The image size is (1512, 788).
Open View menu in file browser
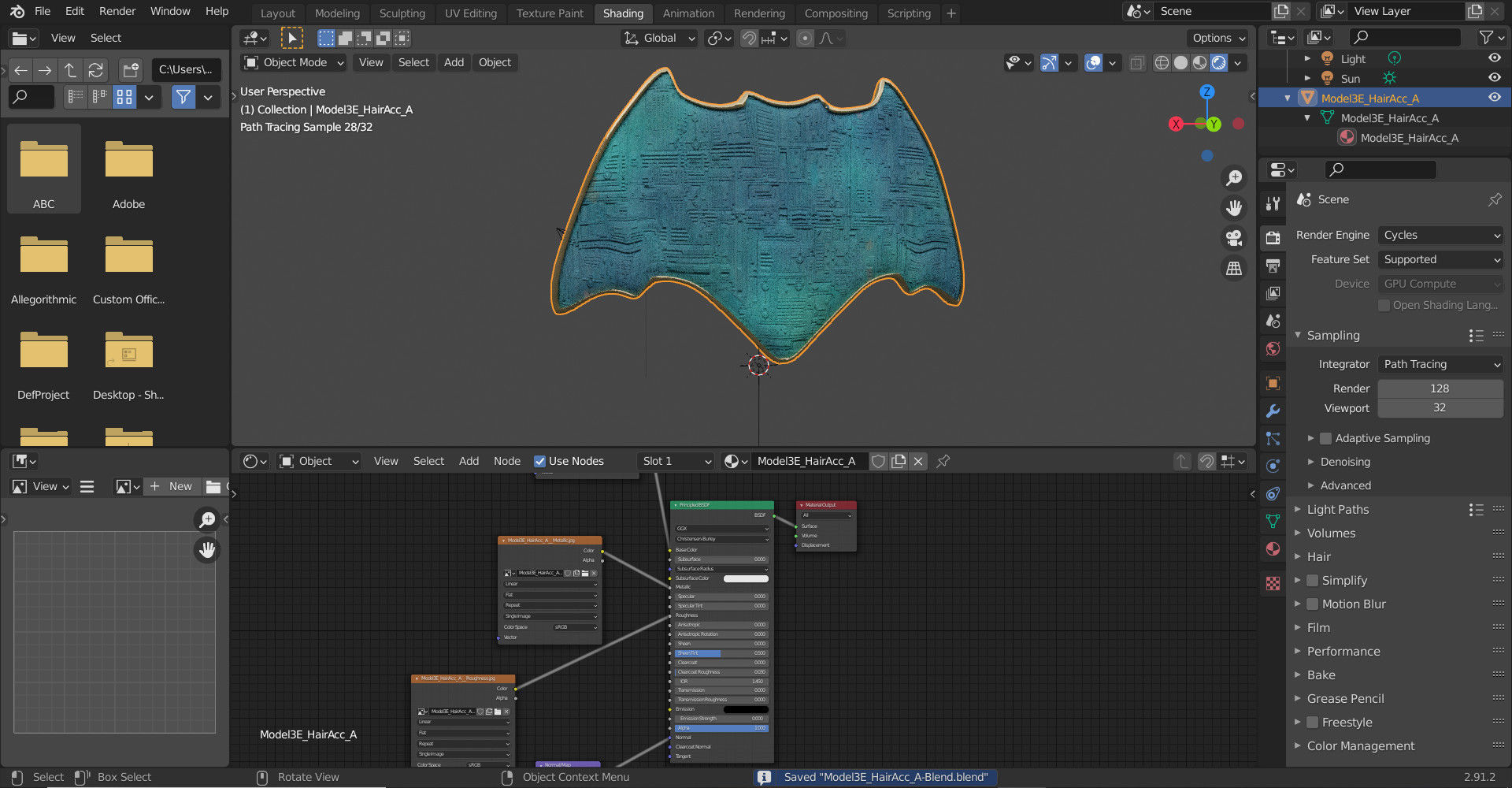(x=63, y=38)
